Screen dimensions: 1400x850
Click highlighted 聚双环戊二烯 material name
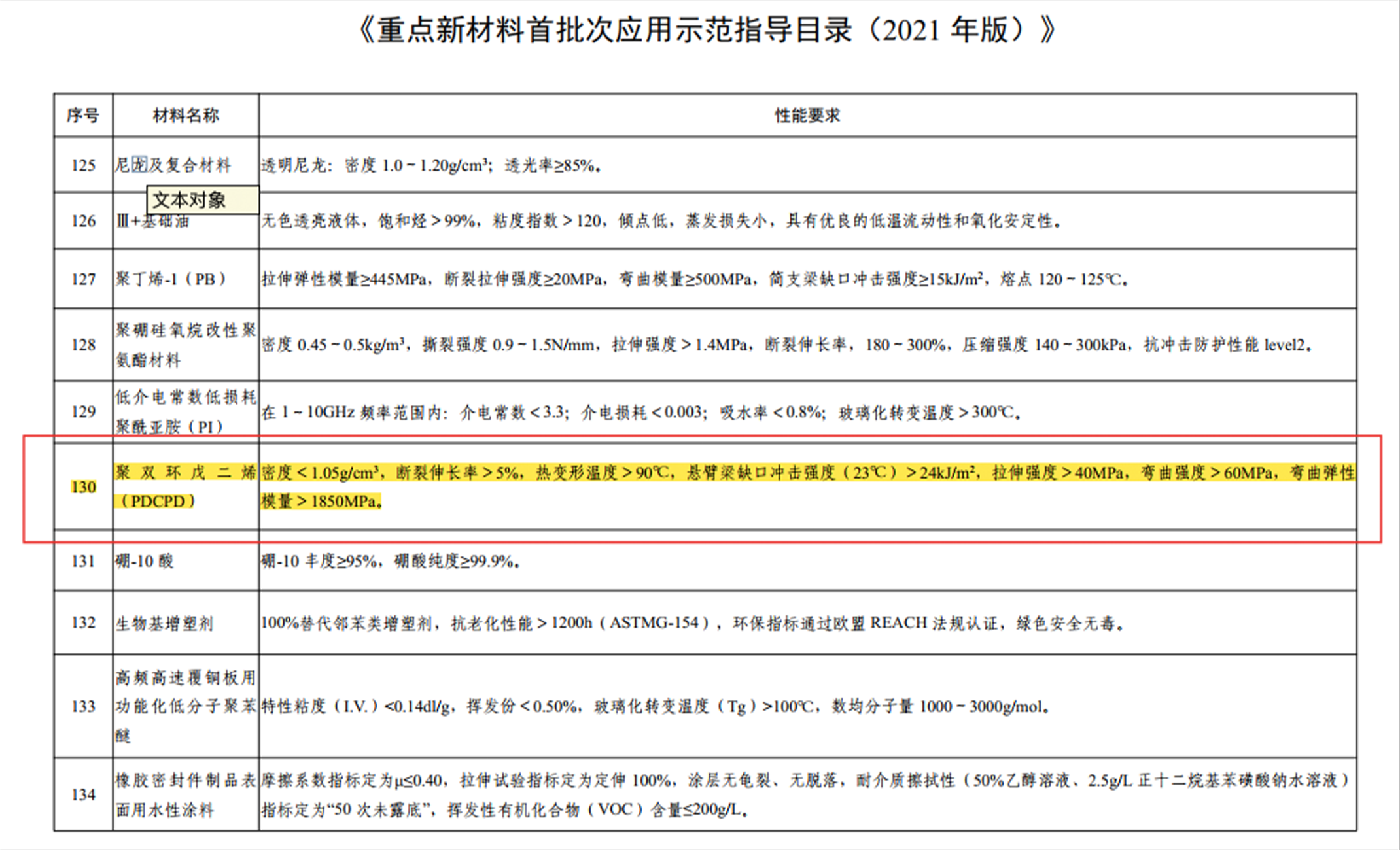pyautogui.click(x=186, y=472)
